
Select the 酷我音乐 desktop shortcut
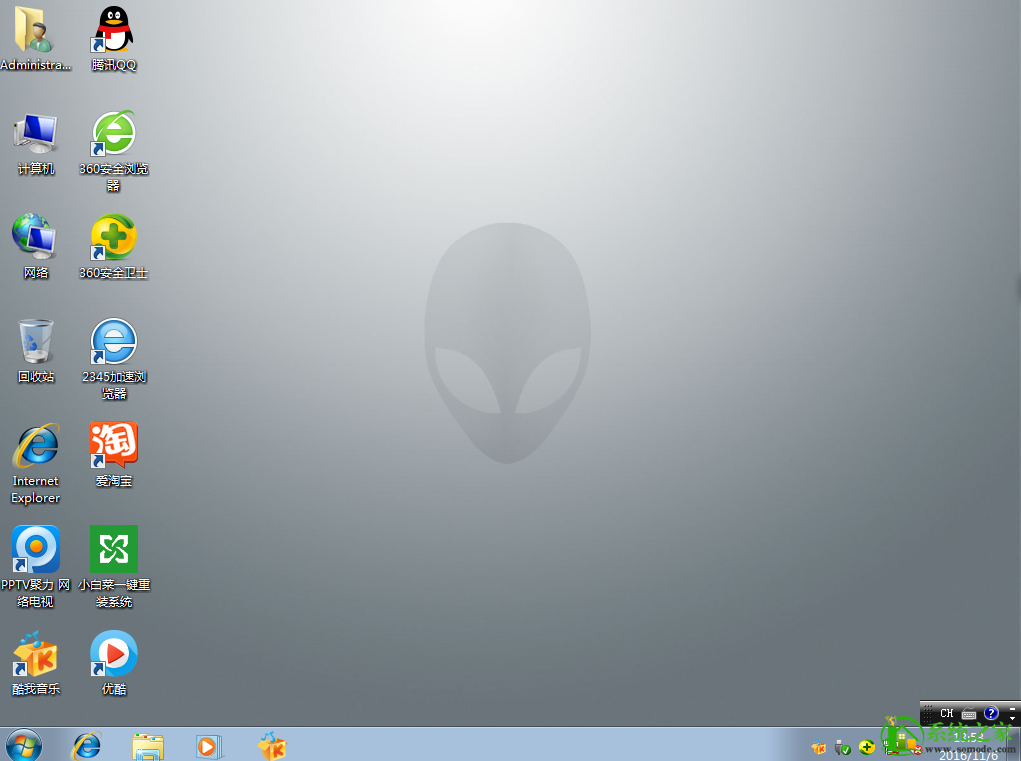(36, 654)
